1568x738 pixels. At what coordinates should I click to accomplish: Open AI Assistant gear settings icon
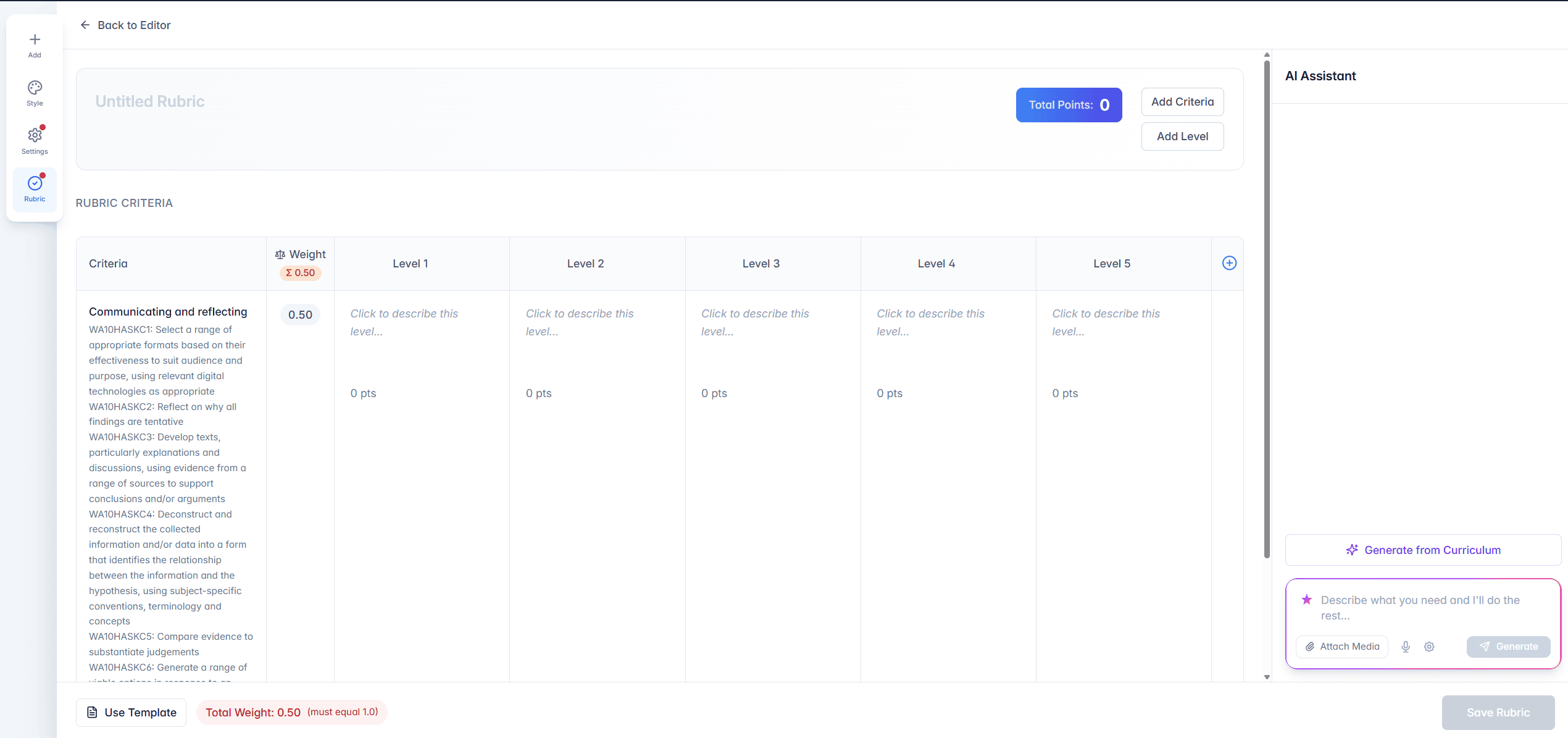(1429, 647)
